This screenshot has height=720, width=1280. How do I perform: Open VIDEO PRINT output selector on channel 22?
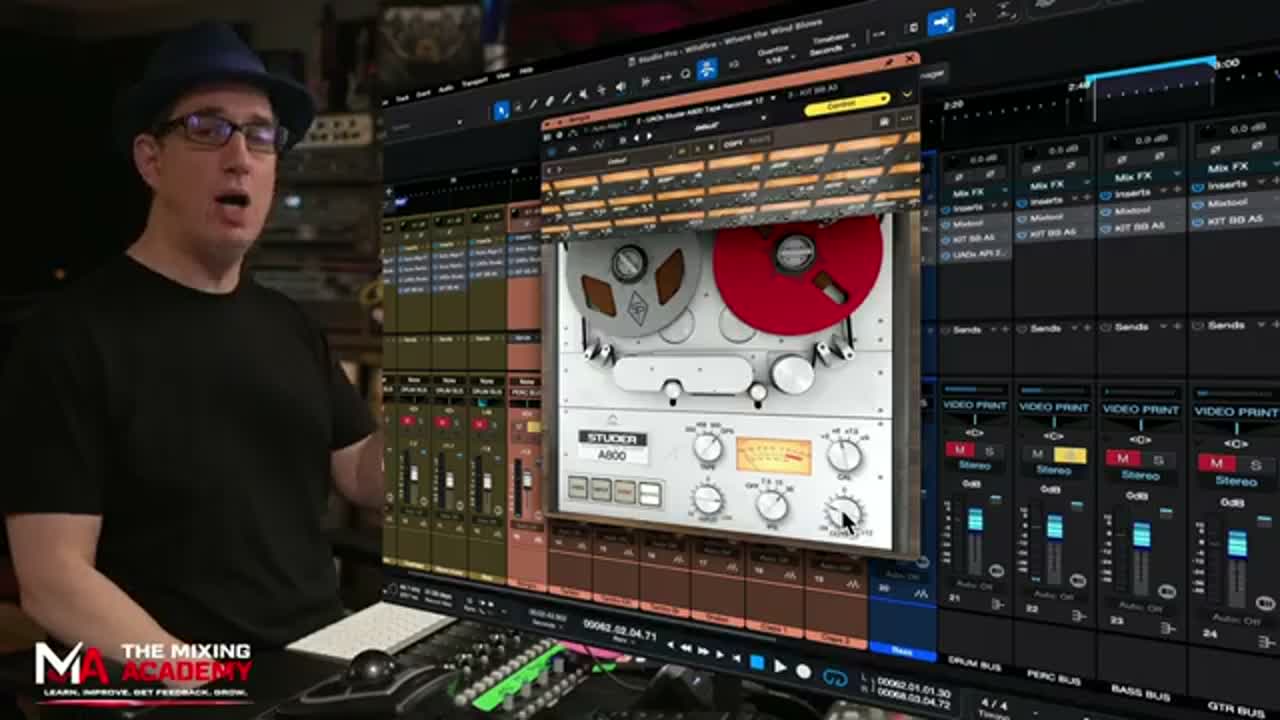(1054, 407)
